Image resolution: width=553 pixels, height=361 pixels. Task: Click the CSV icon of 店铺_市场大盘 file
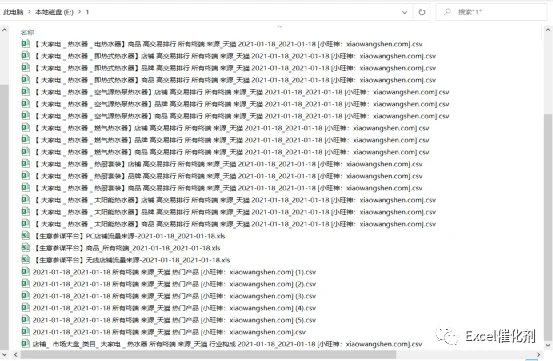click(25, 343)
